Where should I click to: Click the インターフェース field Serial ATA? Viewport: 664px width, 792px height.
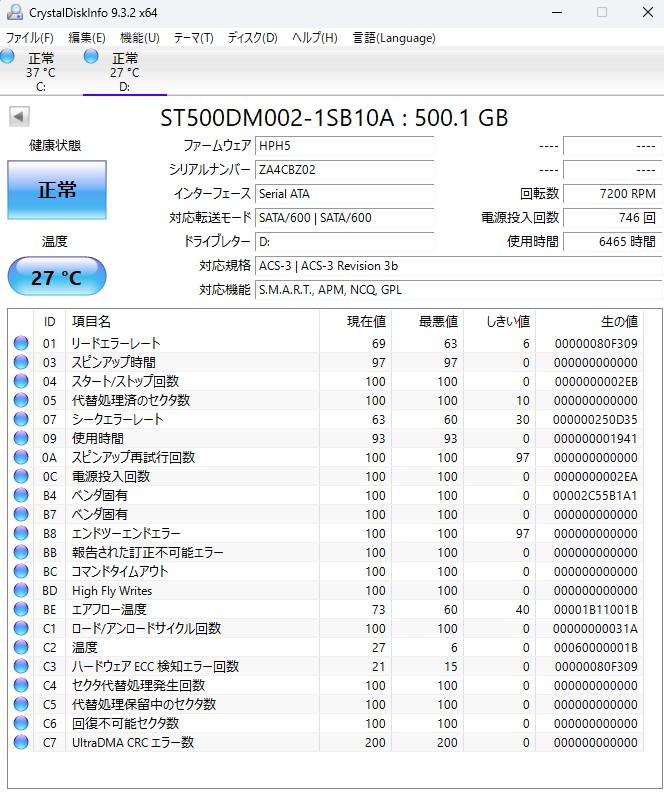coord(344,194)
